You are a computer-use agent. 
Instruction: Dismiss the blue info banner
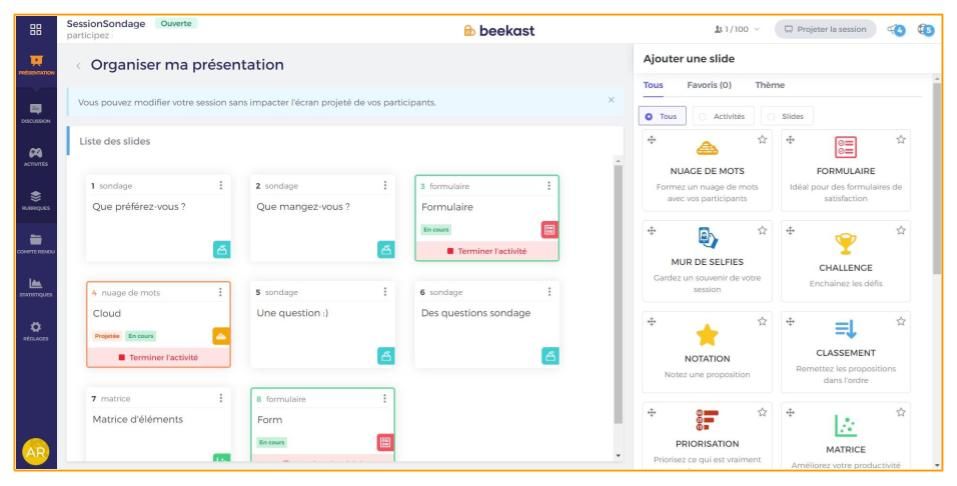coord(612,100)
